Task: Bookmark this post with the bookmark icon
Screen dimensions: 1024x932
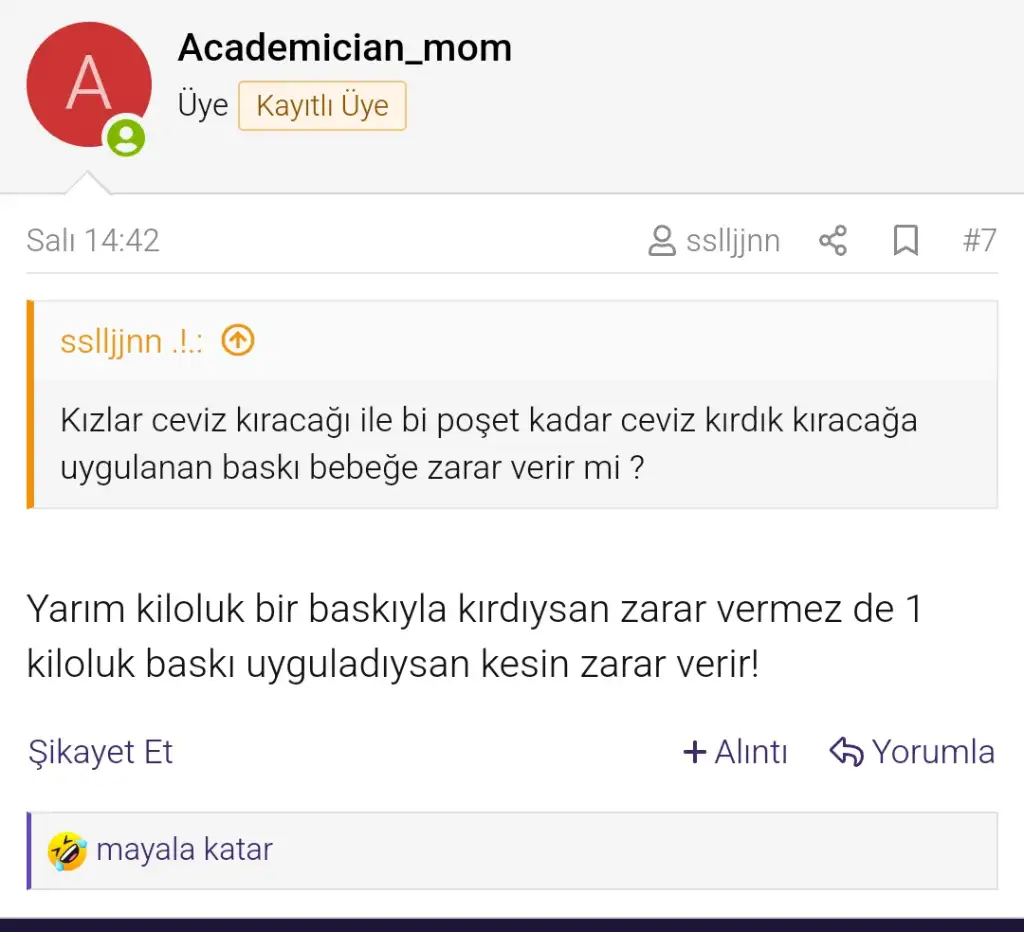Action: point(905,241)
